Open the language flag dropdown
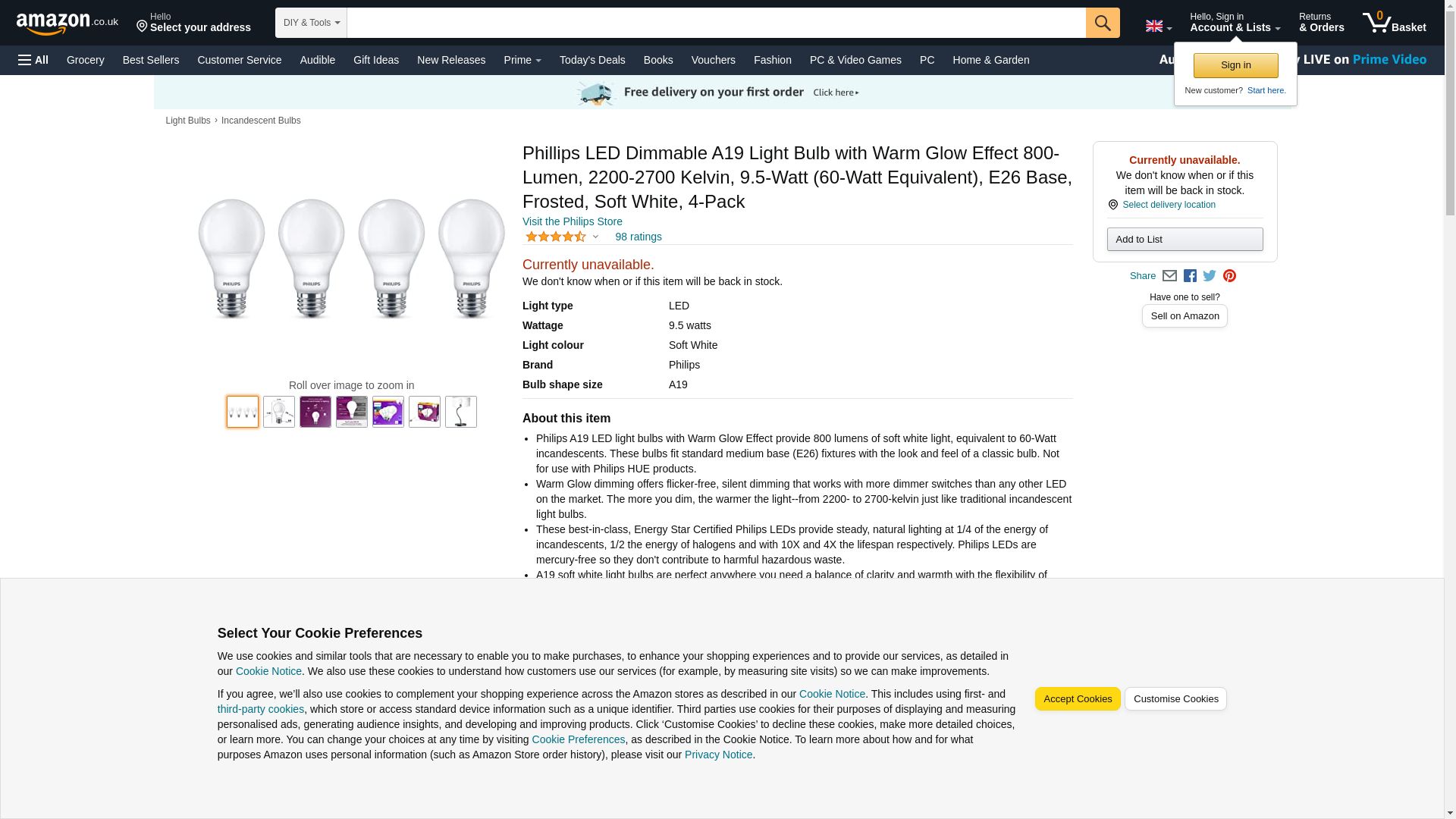The height and width of the screenshot is (819, 1456). click(x=1158, y=26)
